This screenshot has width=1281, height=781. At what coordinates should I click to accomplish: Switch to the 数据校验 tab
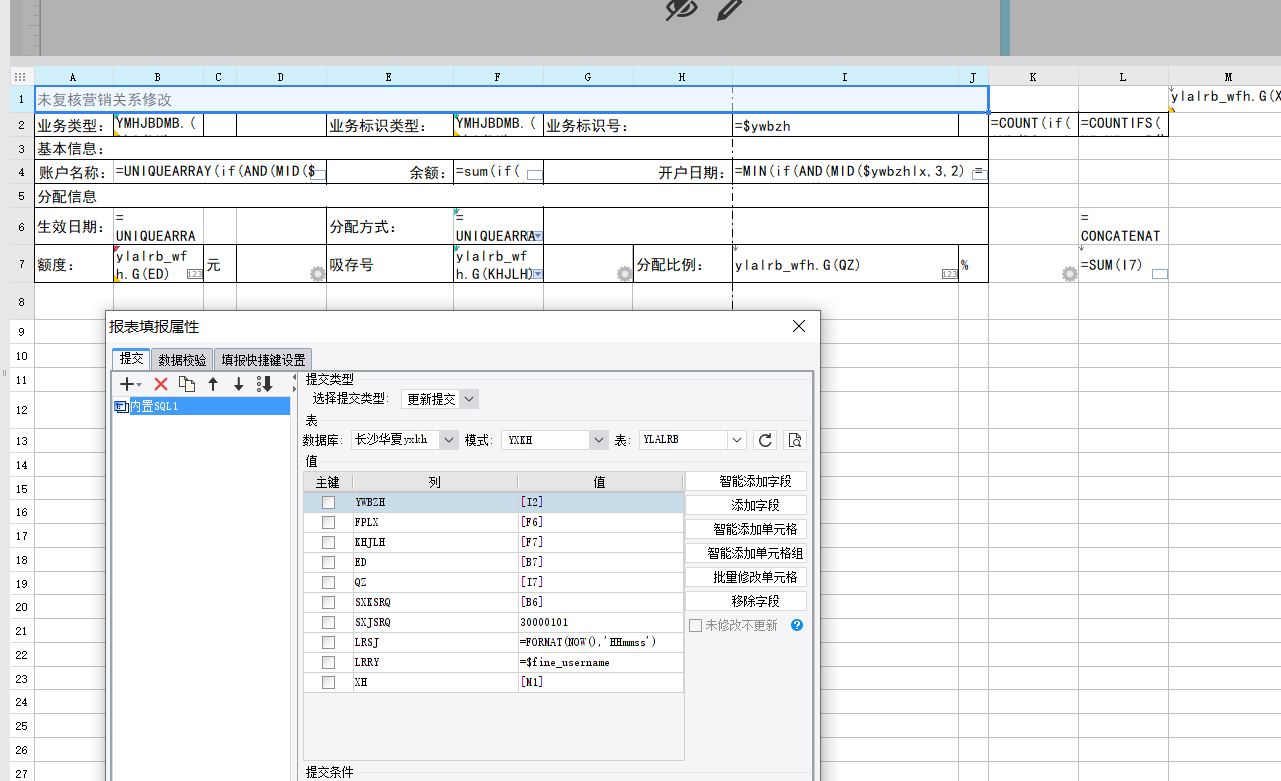(x=182, y=359)
